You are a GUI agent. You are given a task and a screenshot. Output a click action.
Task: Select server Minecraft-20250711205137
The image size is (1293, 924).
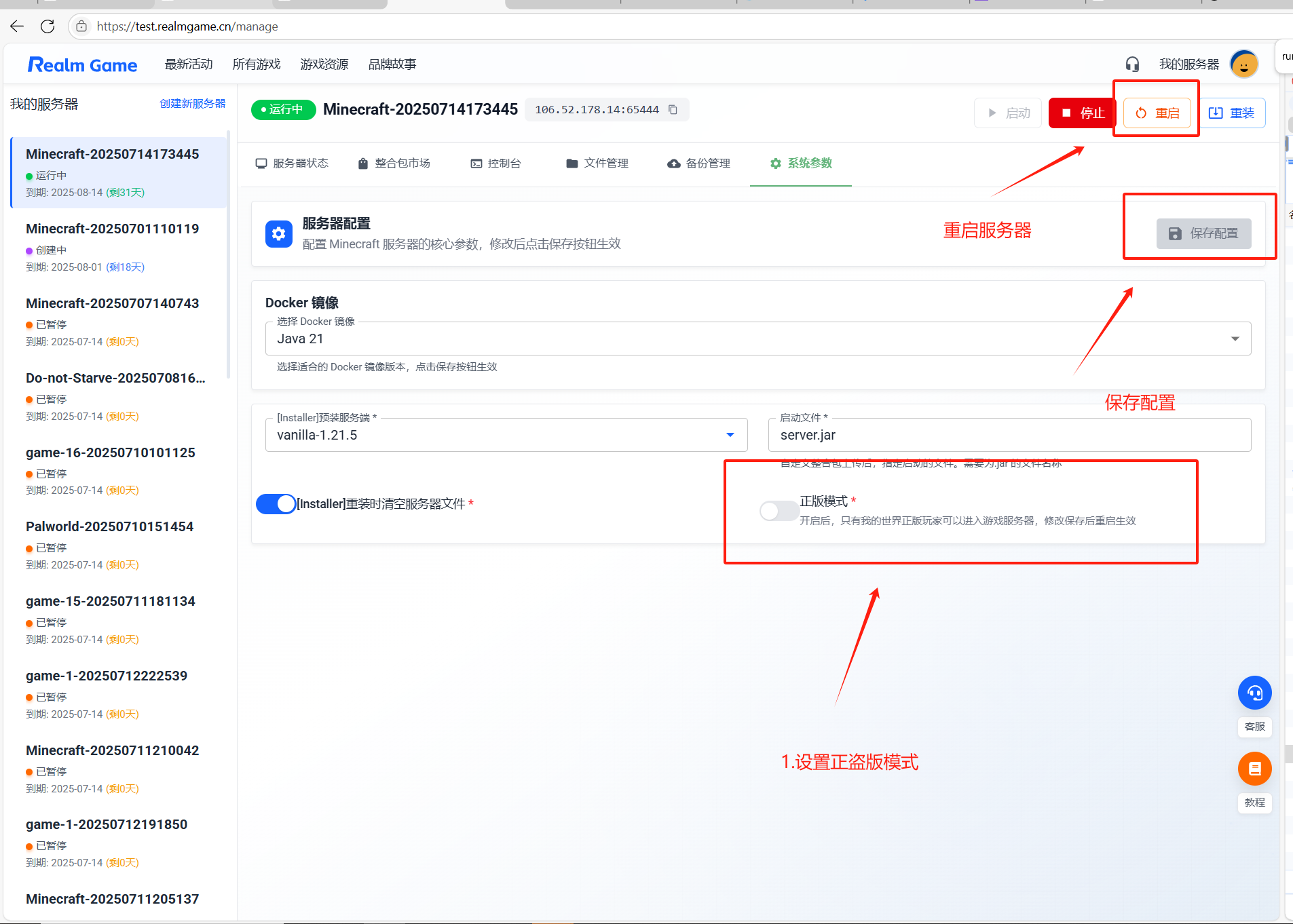(119, 902)
